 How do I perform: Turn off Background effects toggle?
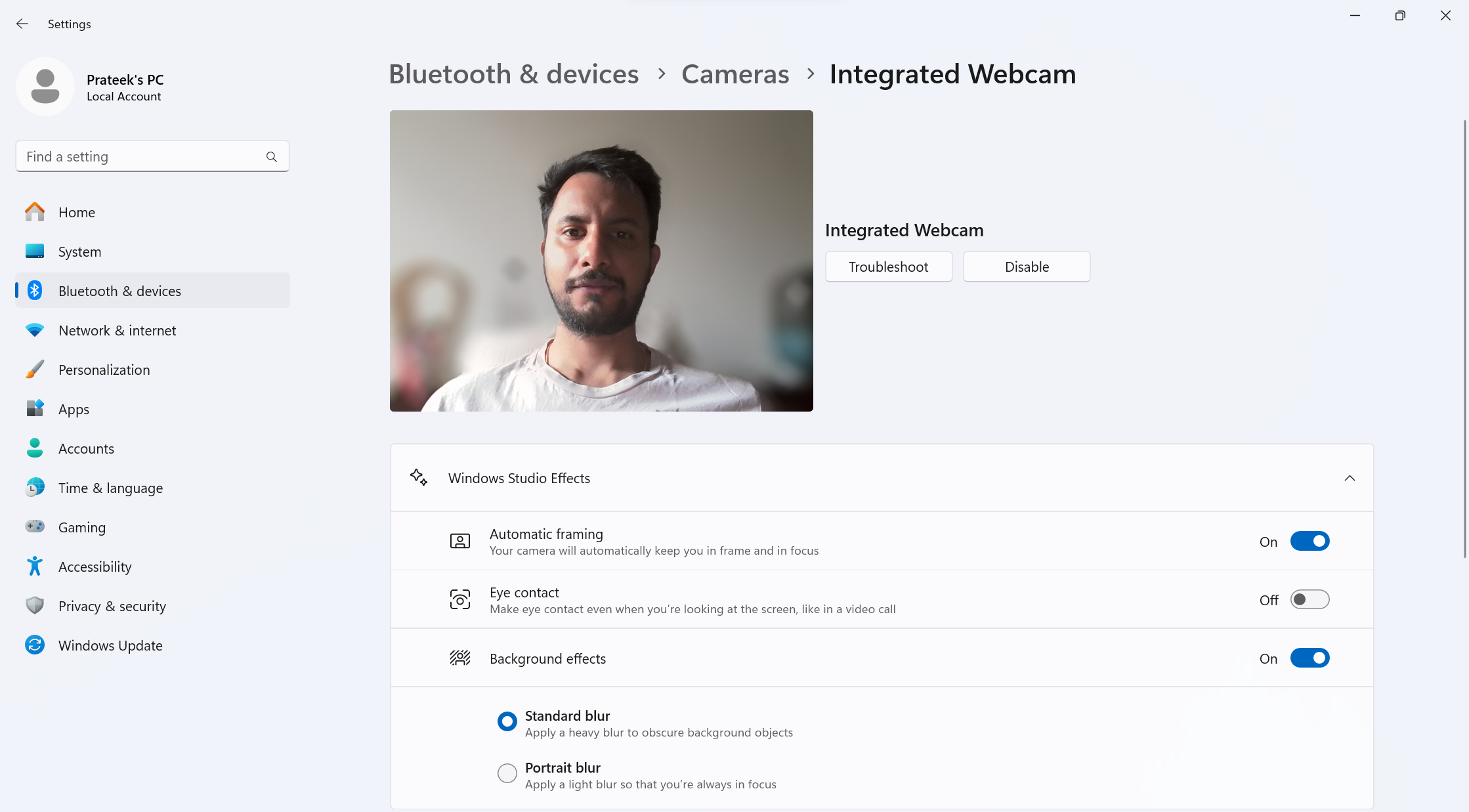[1309, 658]
